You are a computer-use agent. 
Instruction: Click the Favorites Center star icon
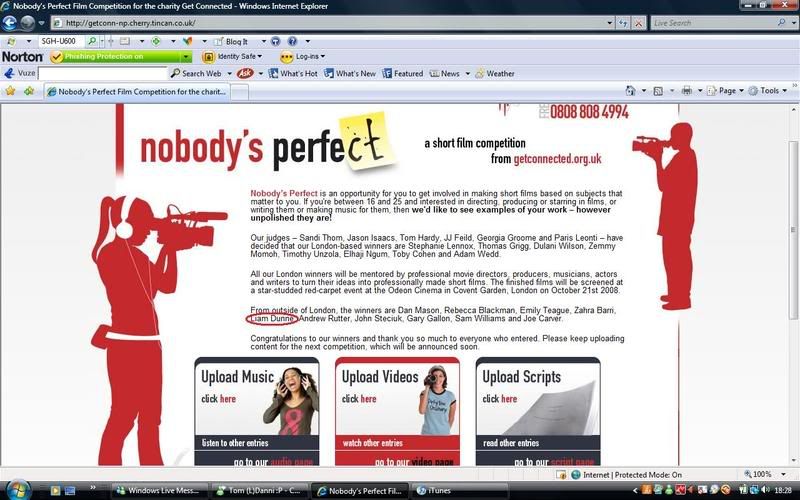[x=10, y=91]
